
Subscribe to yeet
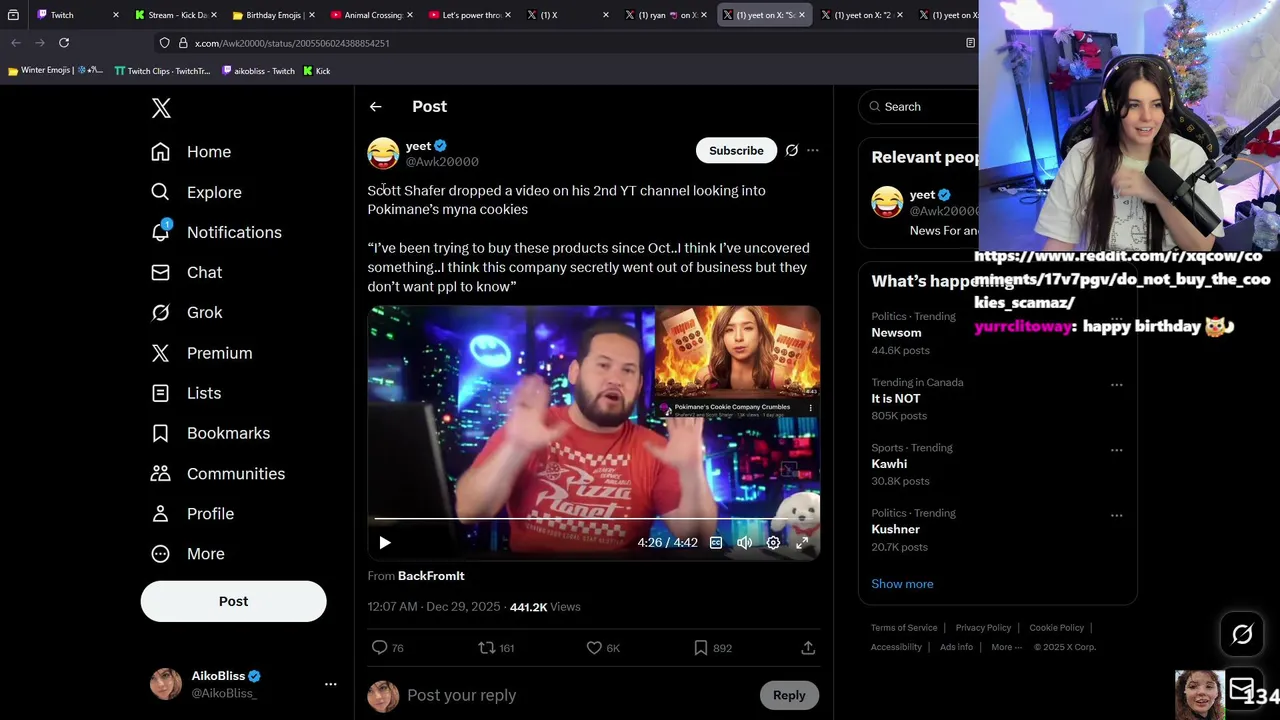pos(736,150)
